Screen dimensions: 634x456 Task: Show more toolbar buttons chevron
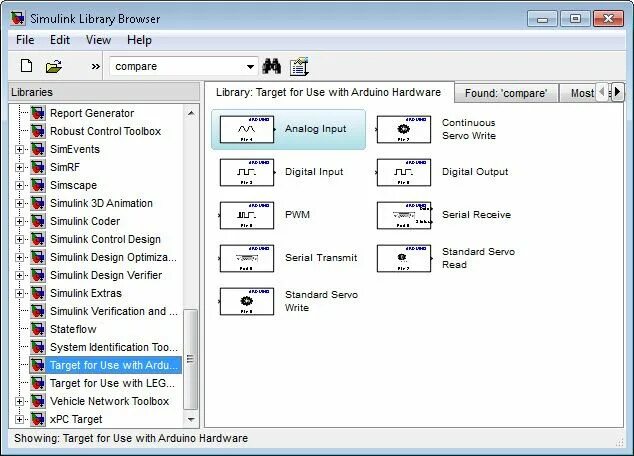point(95,66)
